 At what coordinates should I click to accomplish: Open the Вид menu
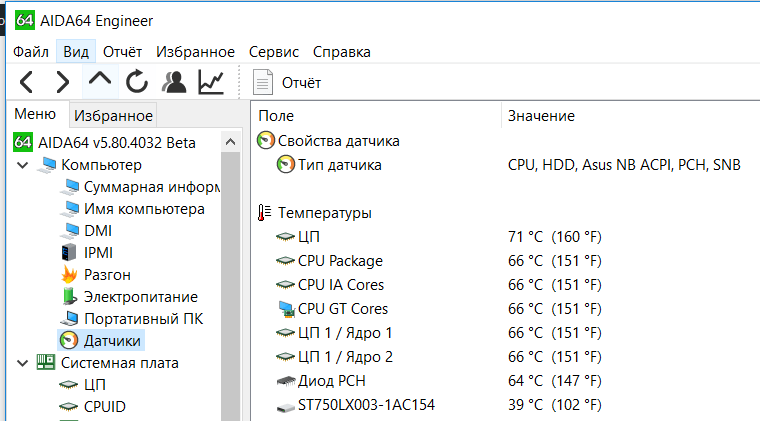76,52
